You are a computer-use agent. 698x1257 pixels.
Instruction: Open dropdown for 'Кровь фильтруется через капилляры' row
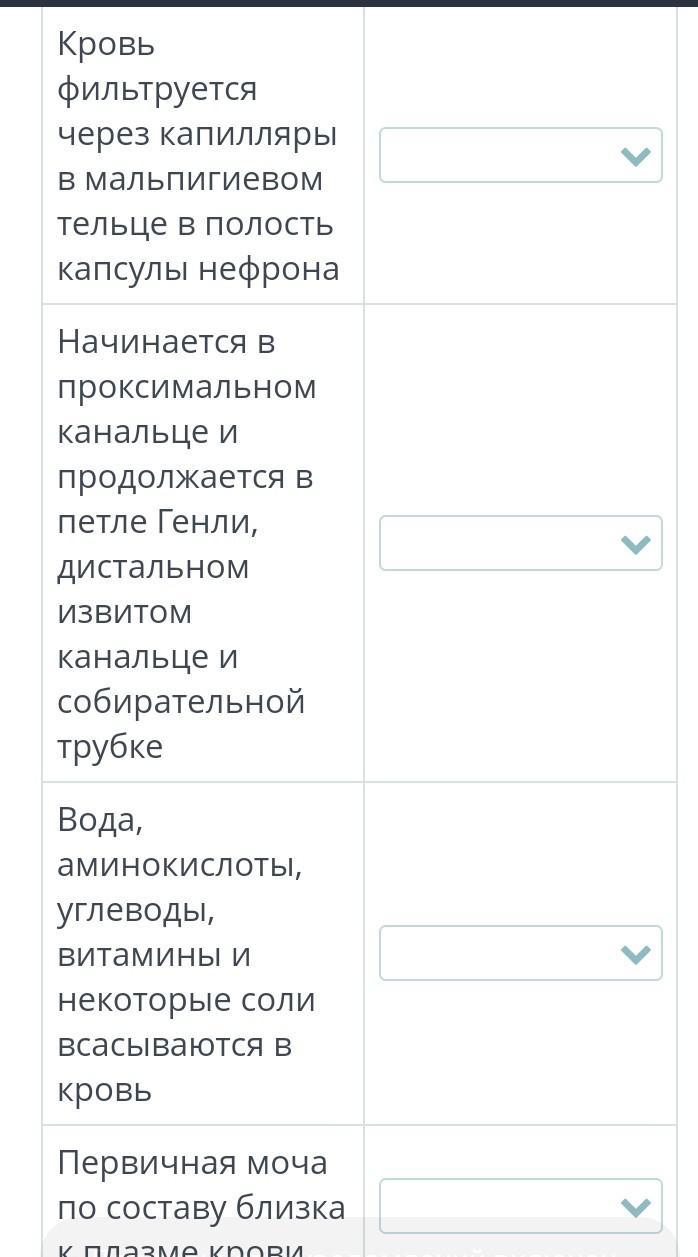tap(521, 155)
